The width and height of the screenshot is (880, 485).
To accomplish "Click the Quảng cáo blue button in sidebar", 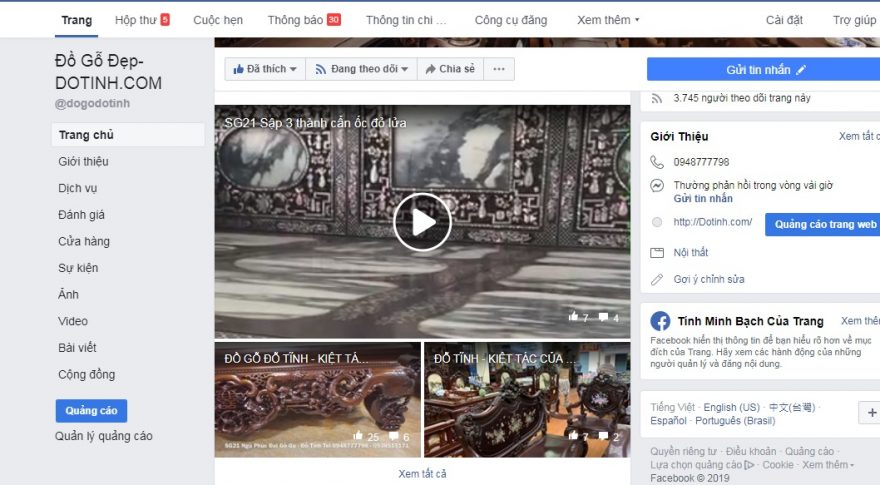I will [x=91, y=411].
